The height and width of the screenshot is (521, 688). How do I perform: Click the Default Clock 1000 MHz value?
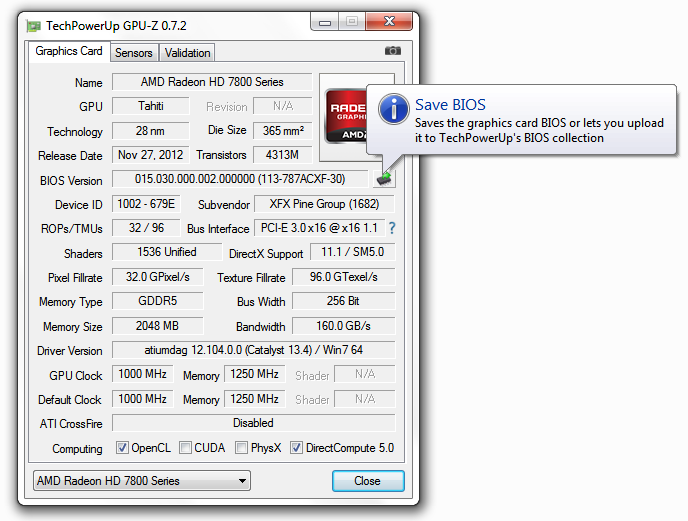point(143,399)
